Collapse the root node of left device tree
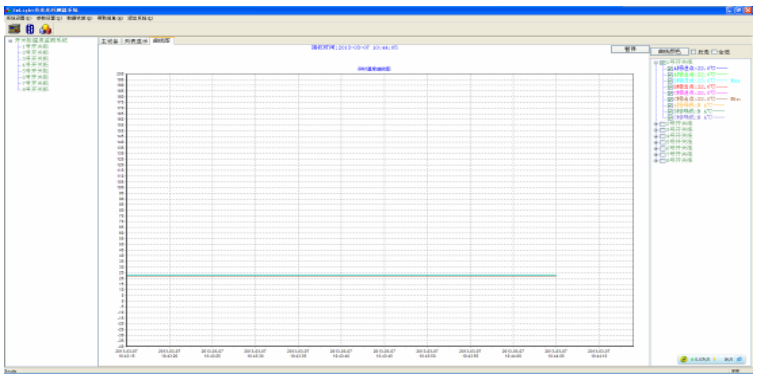757x379 pixels. [x=10, y=41]
